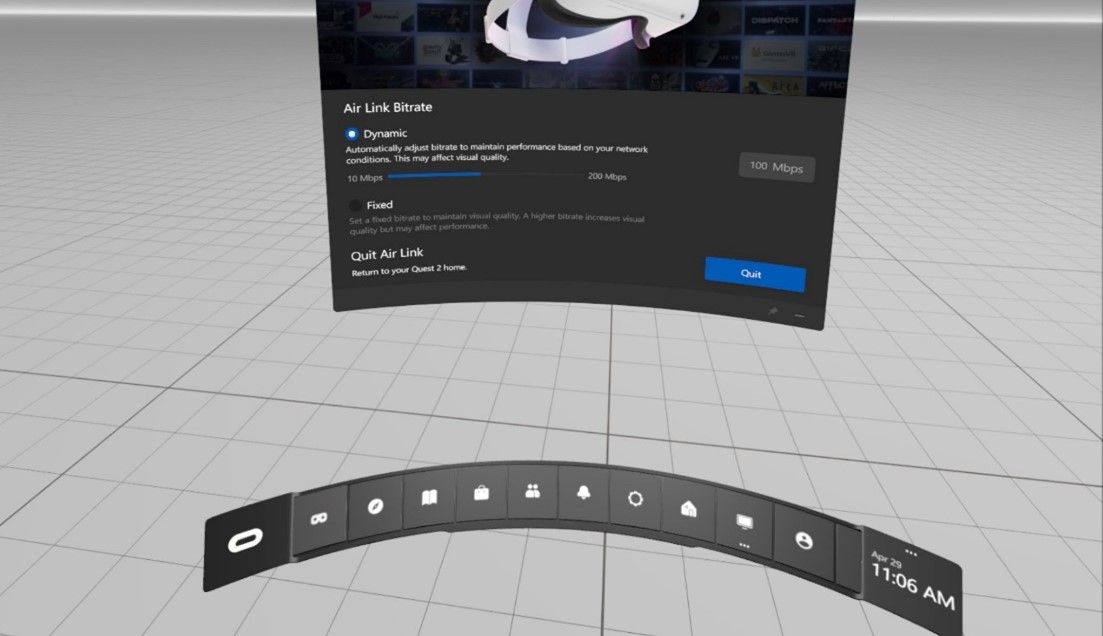Click the Oculus logo button on the dash
Image resolution: width=1103 pixels, height=636 pixels.
click(x=245, y=543)
